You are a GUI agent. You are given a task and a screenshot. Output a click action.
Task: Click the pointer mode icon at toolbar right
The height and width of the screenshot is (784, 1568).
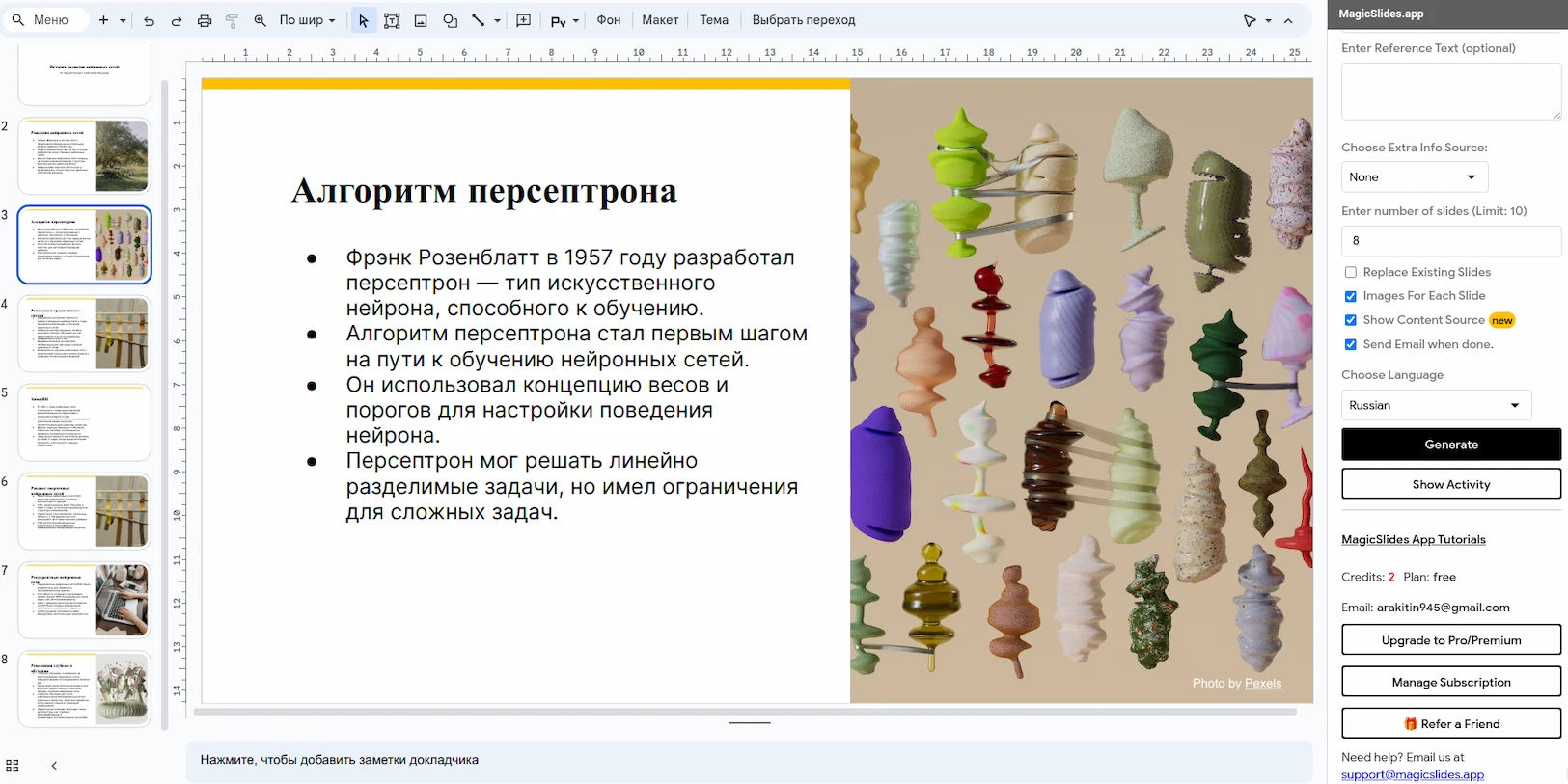click(1251, 20)
